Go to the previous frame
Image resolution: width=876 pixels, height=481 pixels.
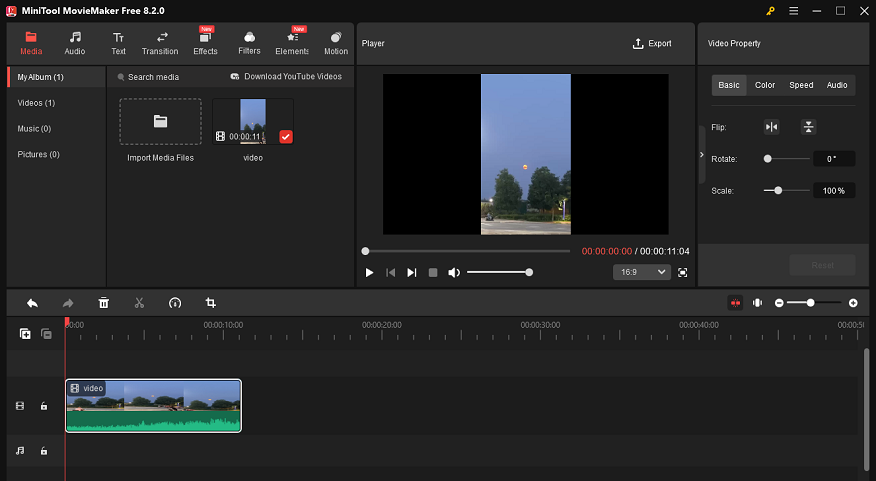391,273
